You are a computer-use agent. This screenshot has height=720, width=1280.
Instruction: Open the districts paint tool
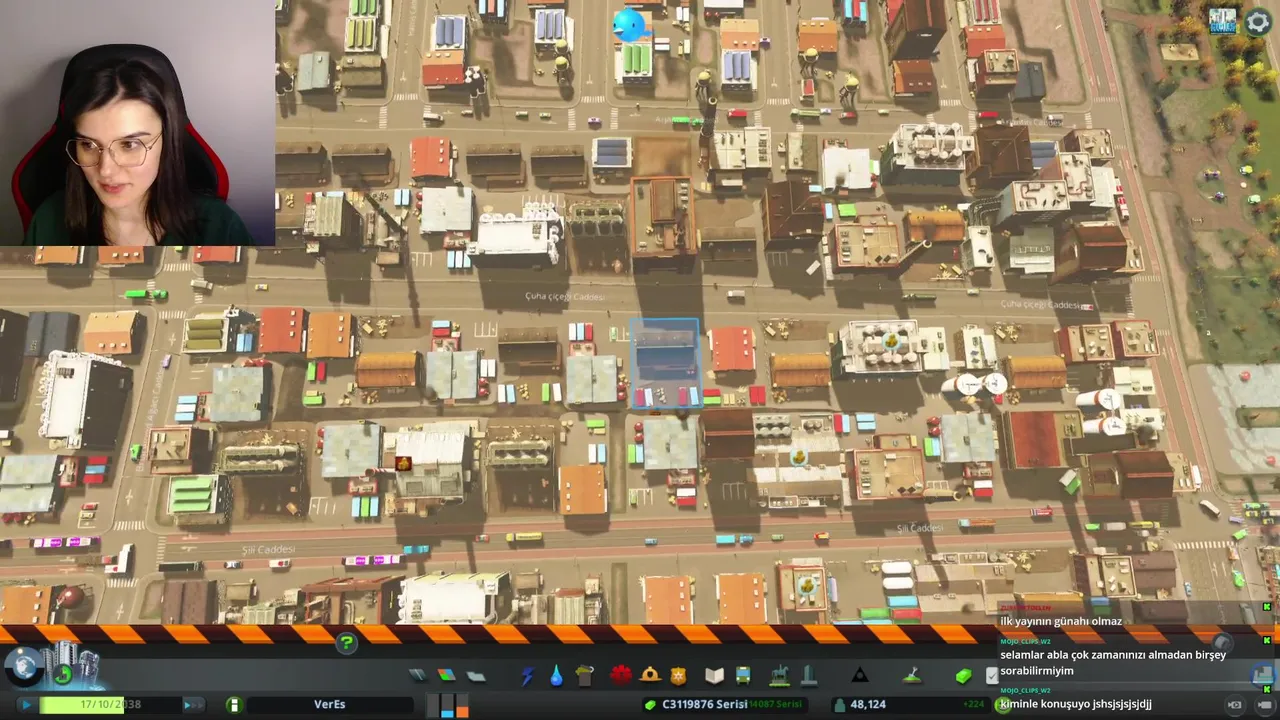click(476, 676)
